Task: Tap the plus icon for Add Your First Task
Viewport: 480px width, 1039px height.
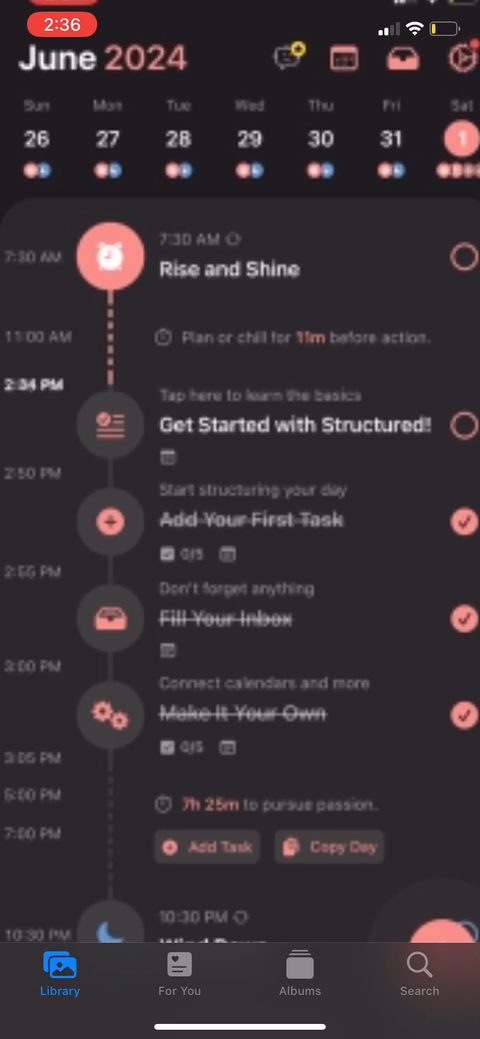Action: [110, 522]
